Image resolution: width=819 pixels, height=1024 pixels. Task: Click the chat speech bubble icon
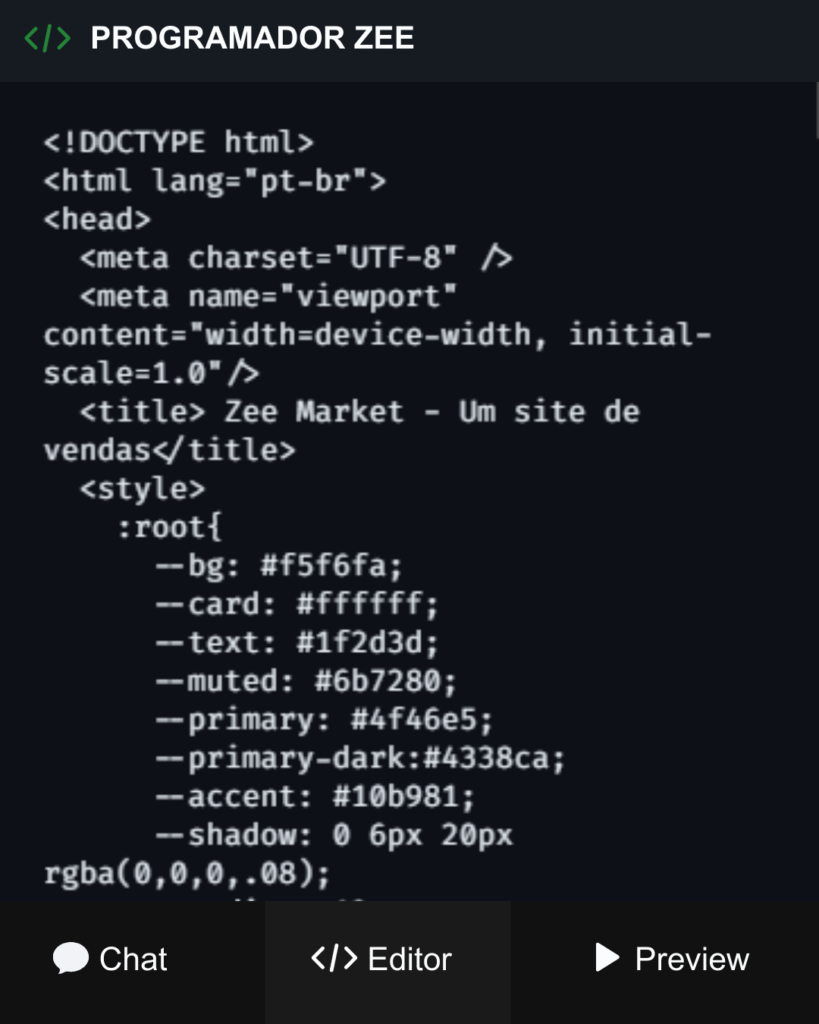pyautogui.click(x=70, y=958)
